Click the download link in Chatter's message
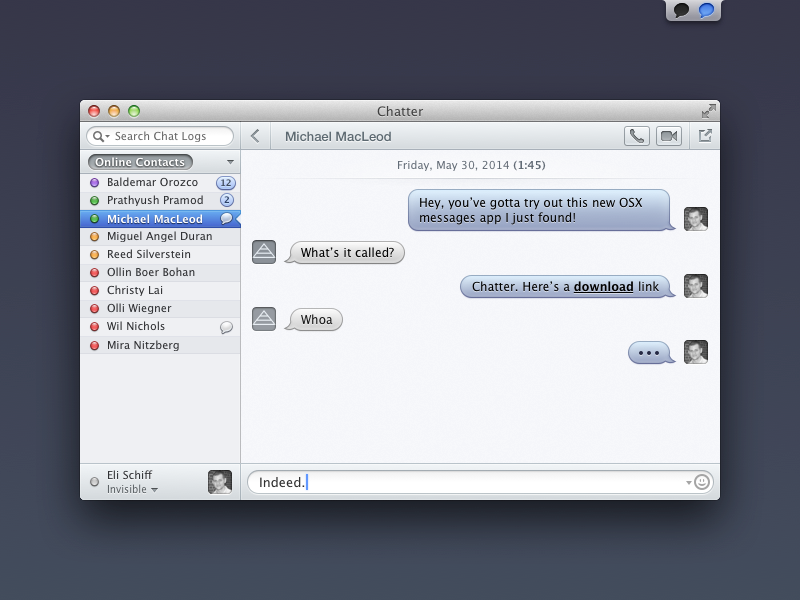Image resolution: width=800 pixels, height=600 pixels. [x=603, y=286]
